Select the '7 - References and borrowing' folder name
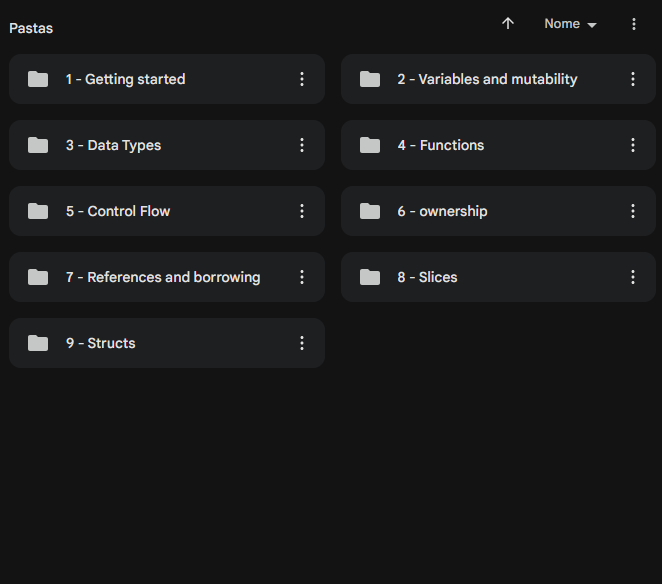Screen dimensions: 662x584 pos(163,277)
